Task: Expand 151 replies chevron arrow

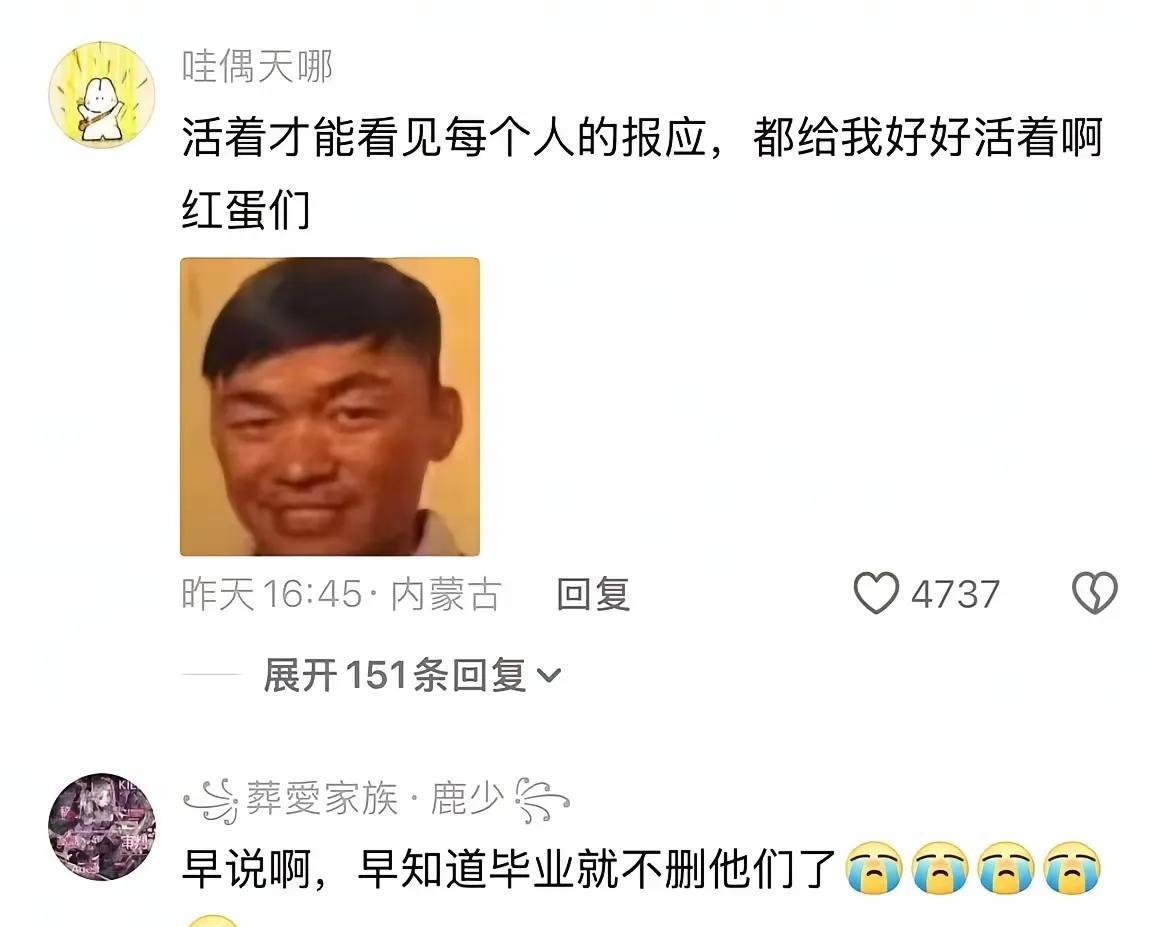Action: tap(548, 676)
